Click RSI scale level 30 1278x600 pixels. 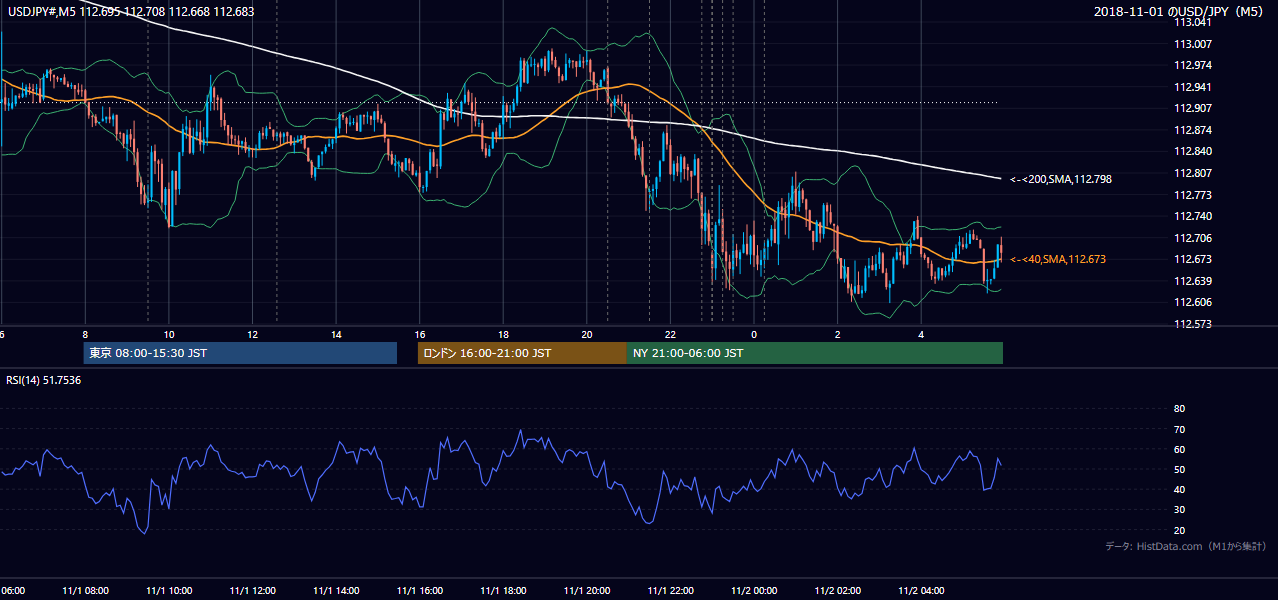coord(1179,509)
